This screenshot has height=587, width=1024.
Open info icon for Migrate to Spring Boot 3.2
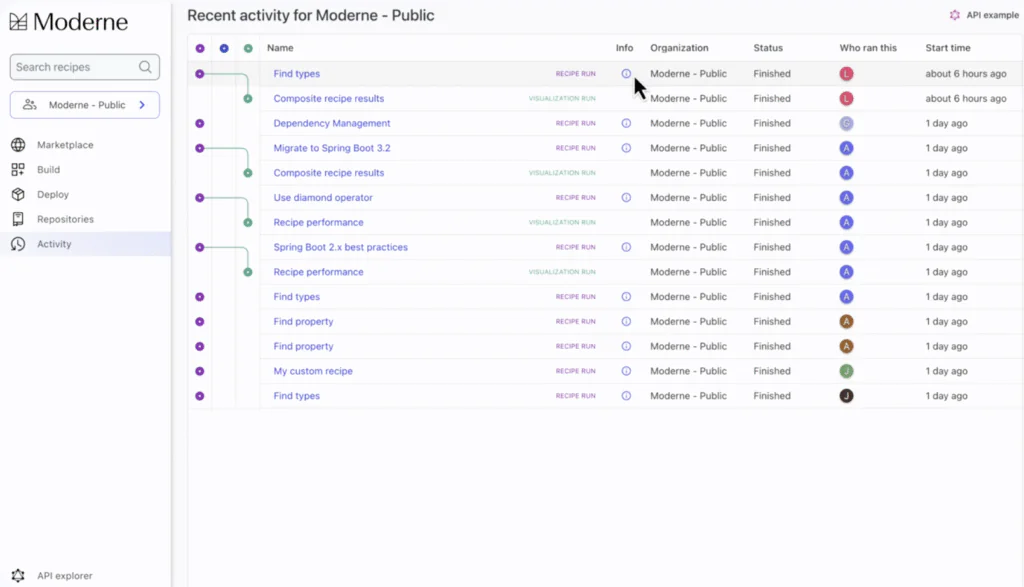coord(626,148)
